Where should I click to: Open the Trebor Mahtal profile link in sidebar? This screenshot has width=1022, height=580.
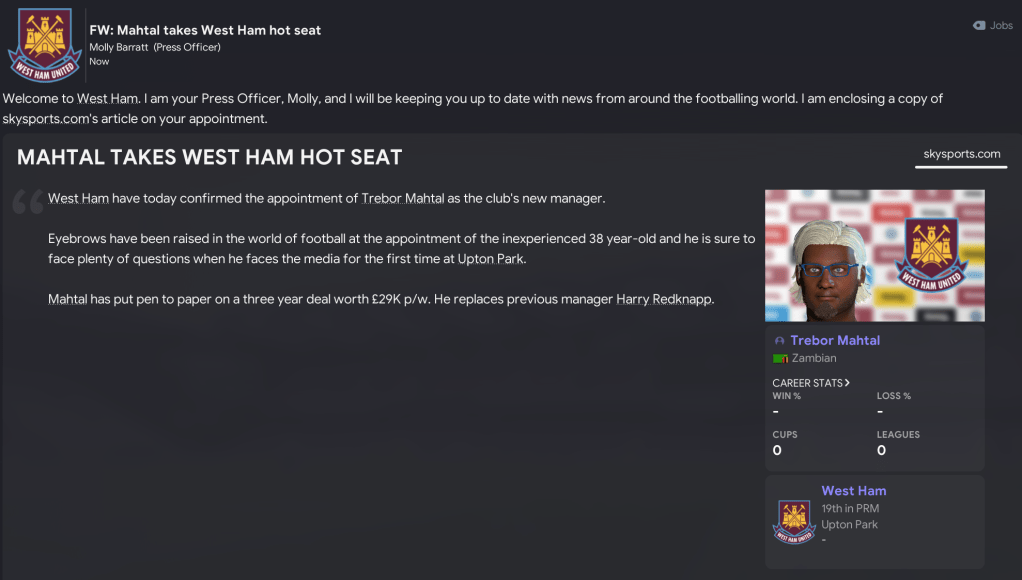tap(835, 341)
